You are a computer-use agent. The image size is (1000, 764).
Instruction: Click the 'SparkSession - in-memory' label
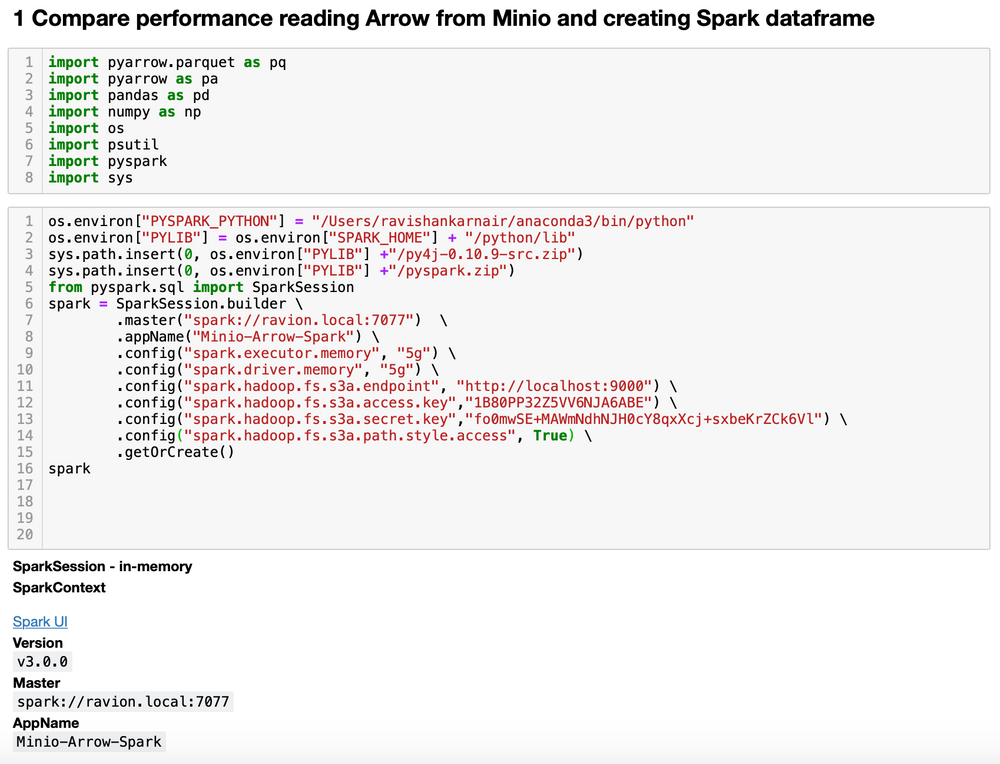[x=101, y=566]
